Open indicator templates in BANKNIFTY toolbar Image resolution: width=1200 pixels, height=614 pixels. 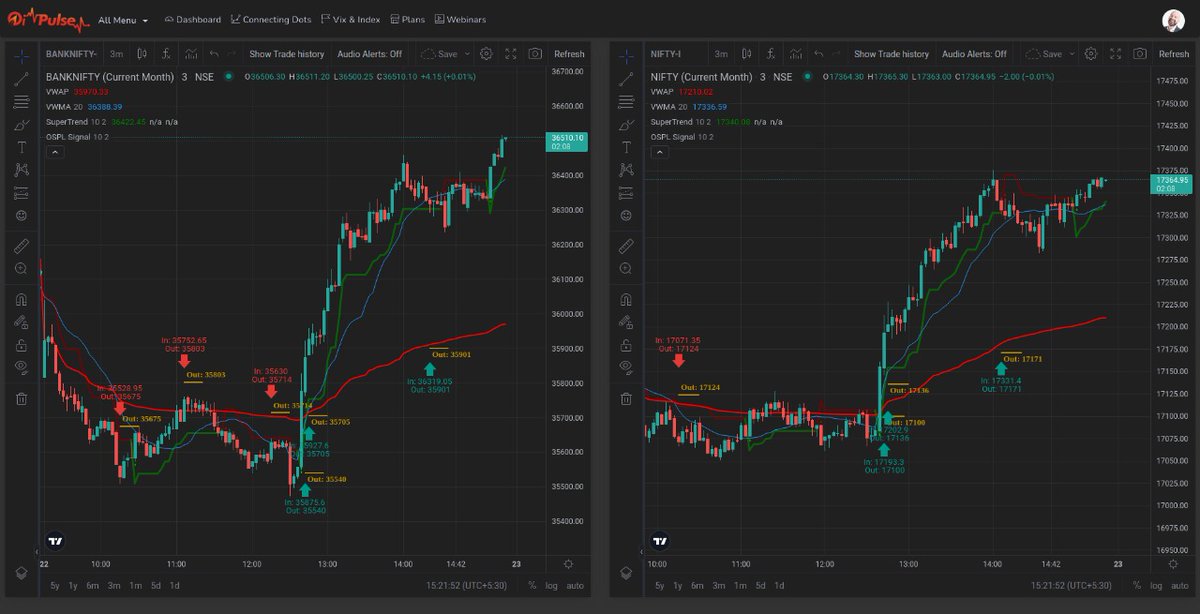[189, 54]
